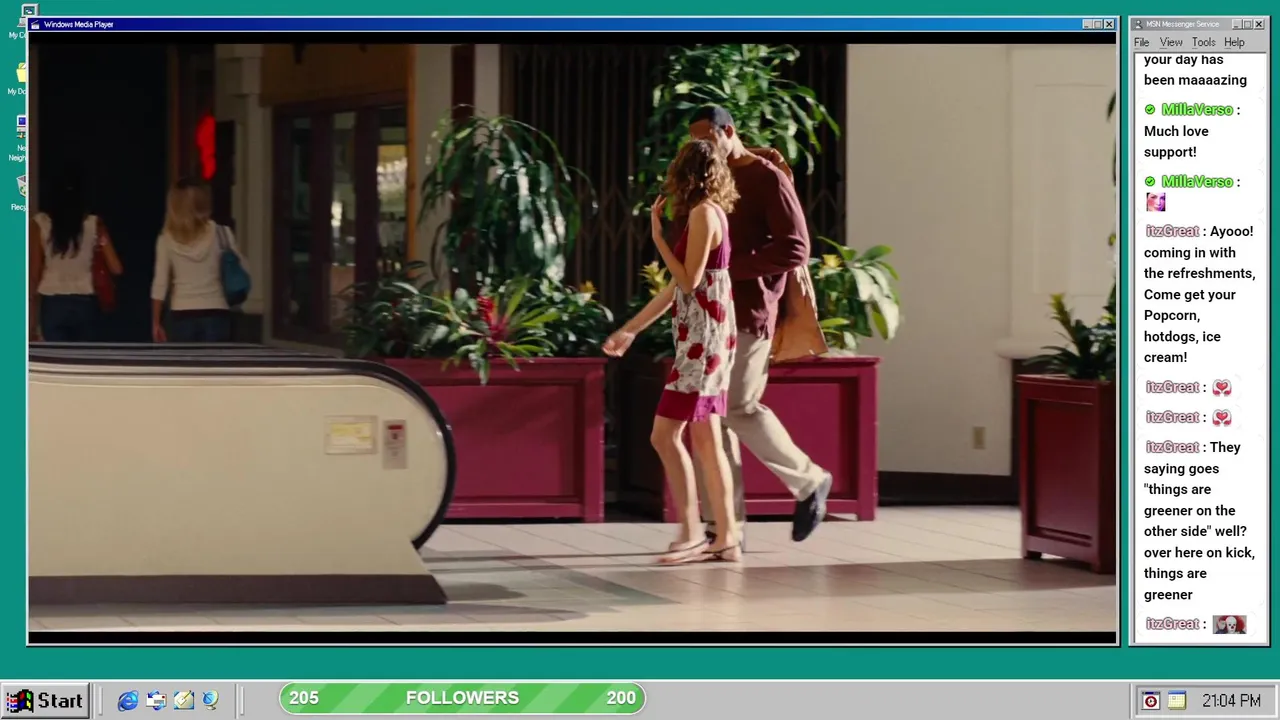Open Network Neighborhood desktop icon
The height and width of the screenshot is (720, 1280).
20,138
